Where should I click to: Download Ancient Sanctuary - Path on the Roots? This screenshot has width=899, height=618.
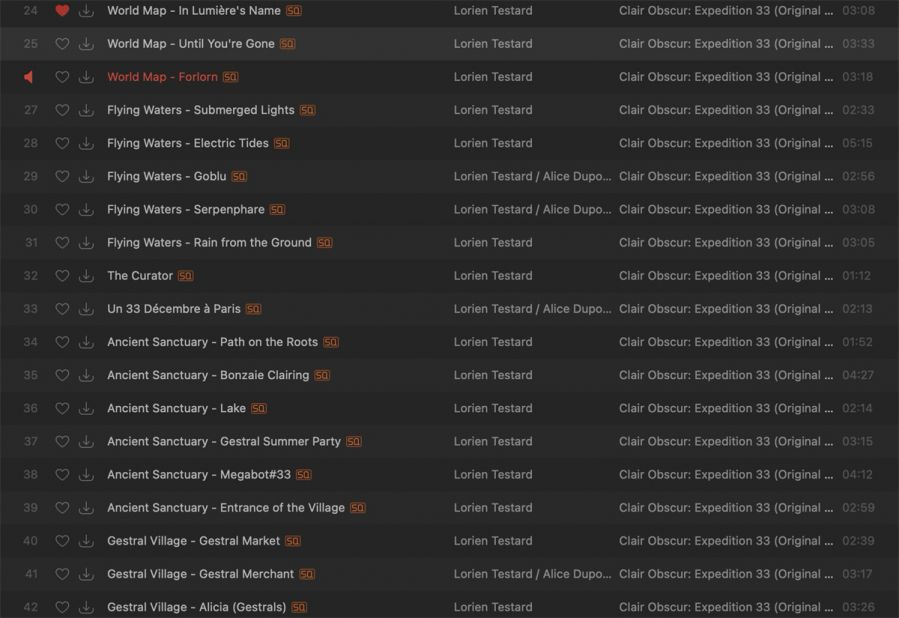[x=86, y=342]
